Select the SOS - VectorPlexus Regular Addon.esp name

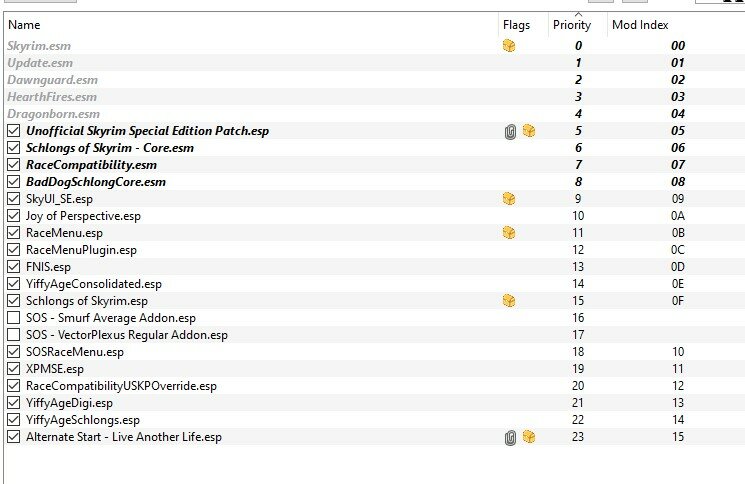point(127,335)
